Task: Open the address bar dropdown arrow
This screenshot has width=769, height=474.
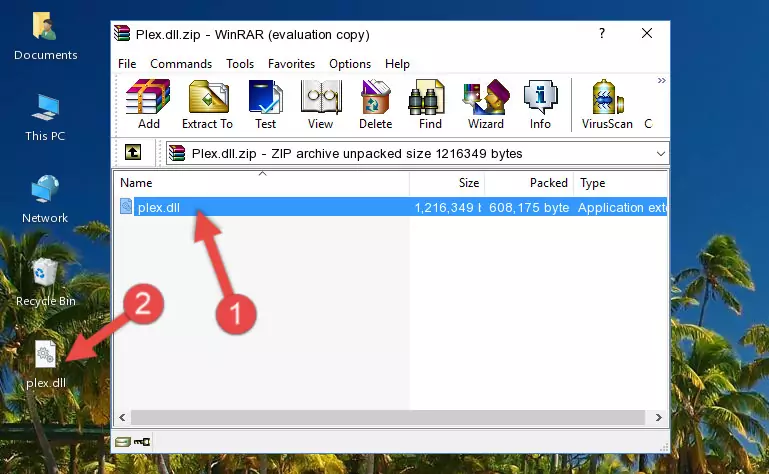Action: (661, 154)
